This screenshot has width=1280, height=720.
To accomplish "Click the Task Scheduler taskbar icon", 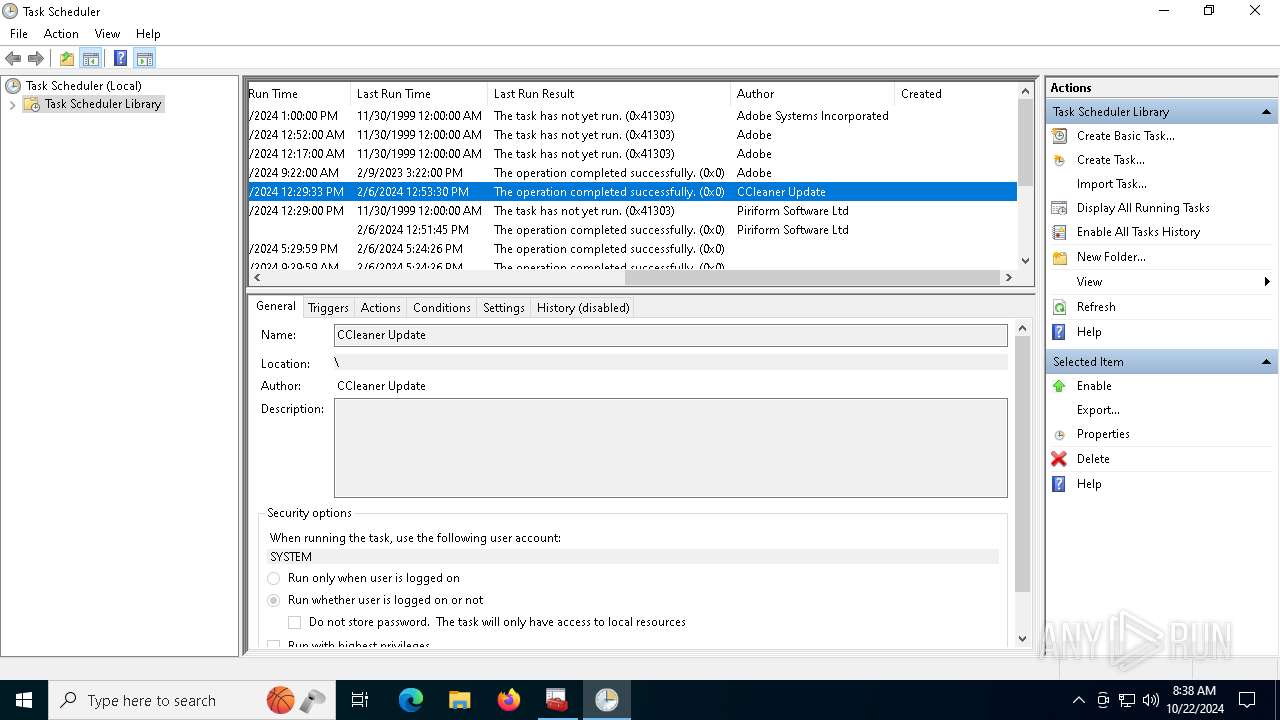I will point(606,700).
